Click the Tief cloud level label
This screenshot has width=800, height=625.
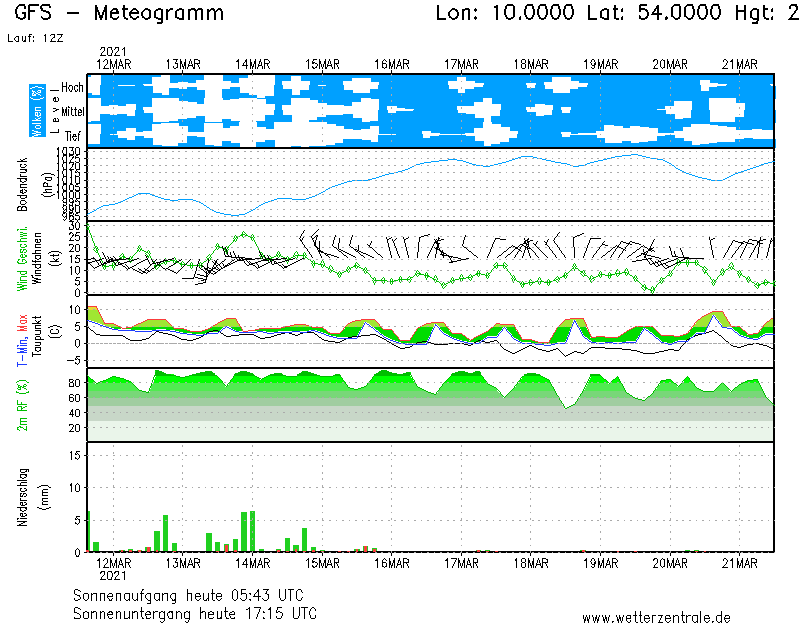(73, 135)
